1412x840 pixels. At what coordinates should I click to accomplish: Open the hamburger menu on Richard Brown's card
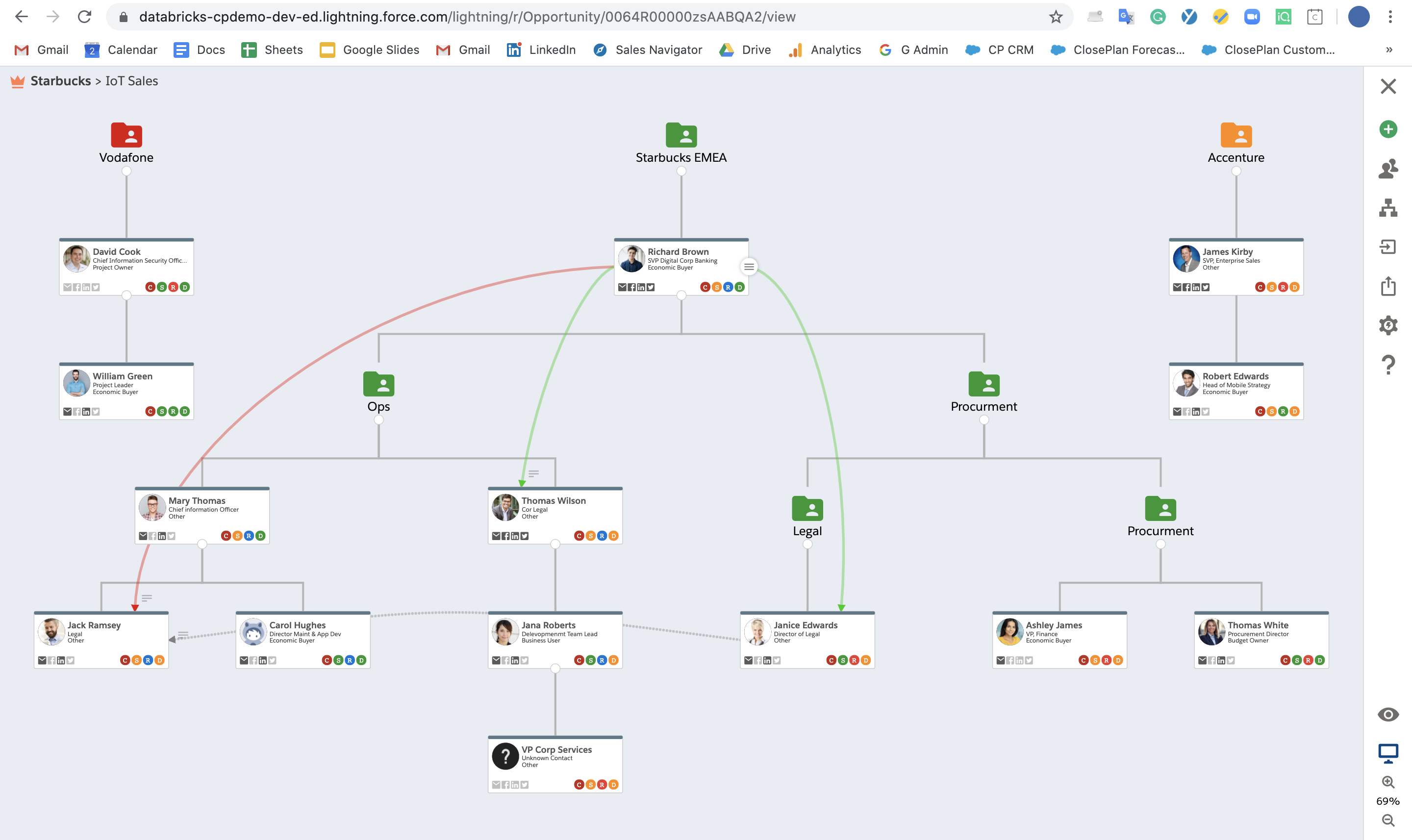[x=749, y=267]
